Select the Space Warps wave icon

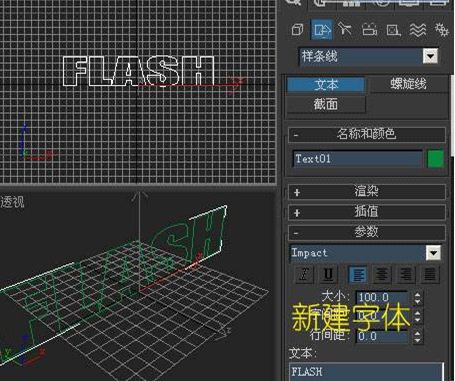417,30
